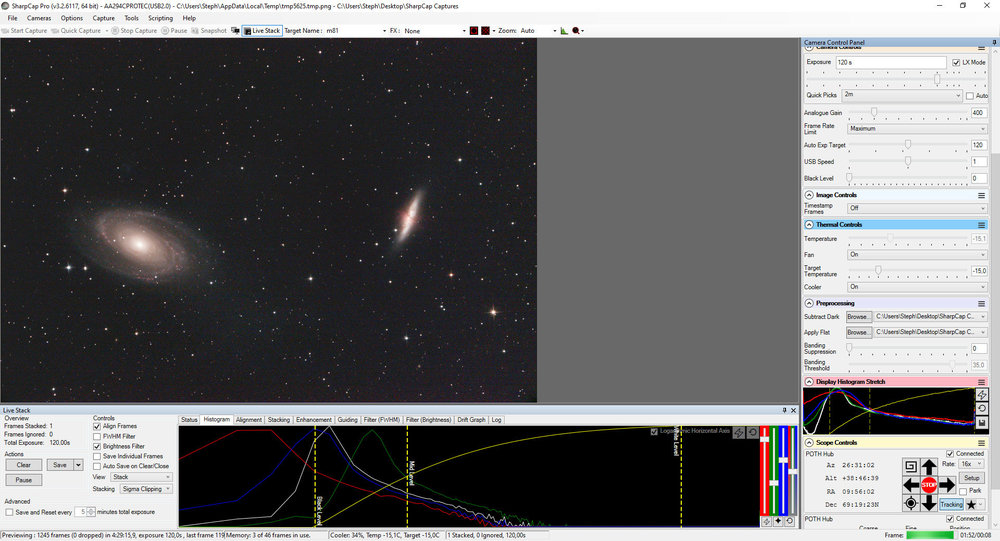
Task: Enable the Save and Reset every checkbox
Action: 9,512
